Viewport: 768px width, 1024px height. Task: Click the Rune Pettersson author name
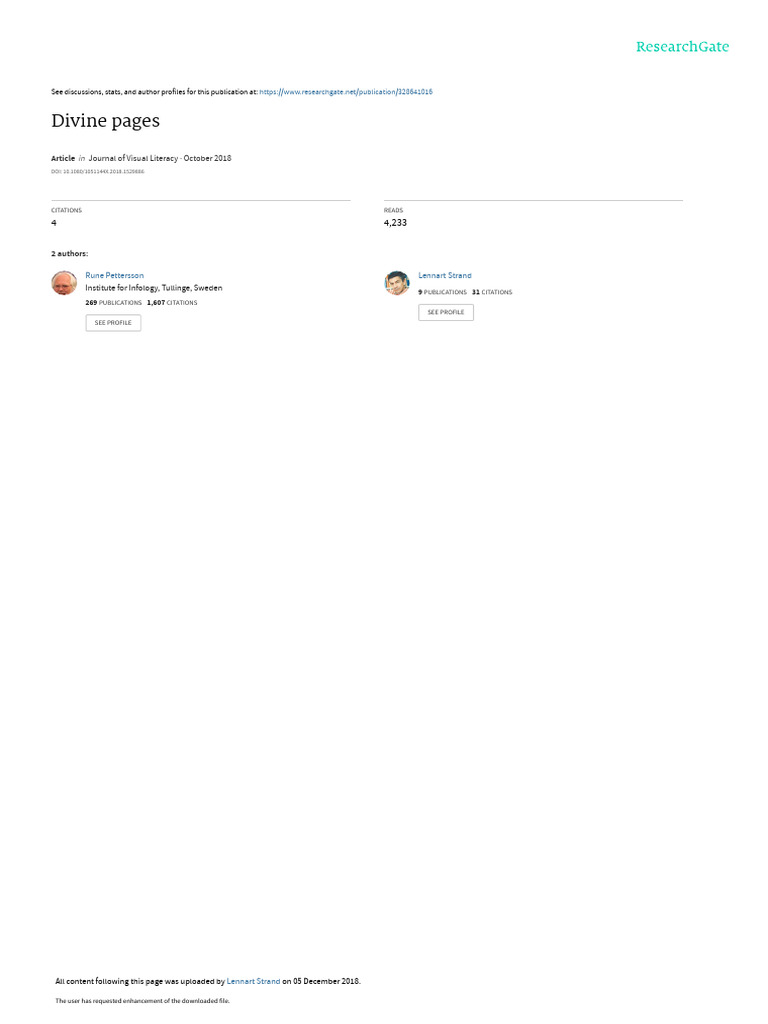tap(114, 276)
